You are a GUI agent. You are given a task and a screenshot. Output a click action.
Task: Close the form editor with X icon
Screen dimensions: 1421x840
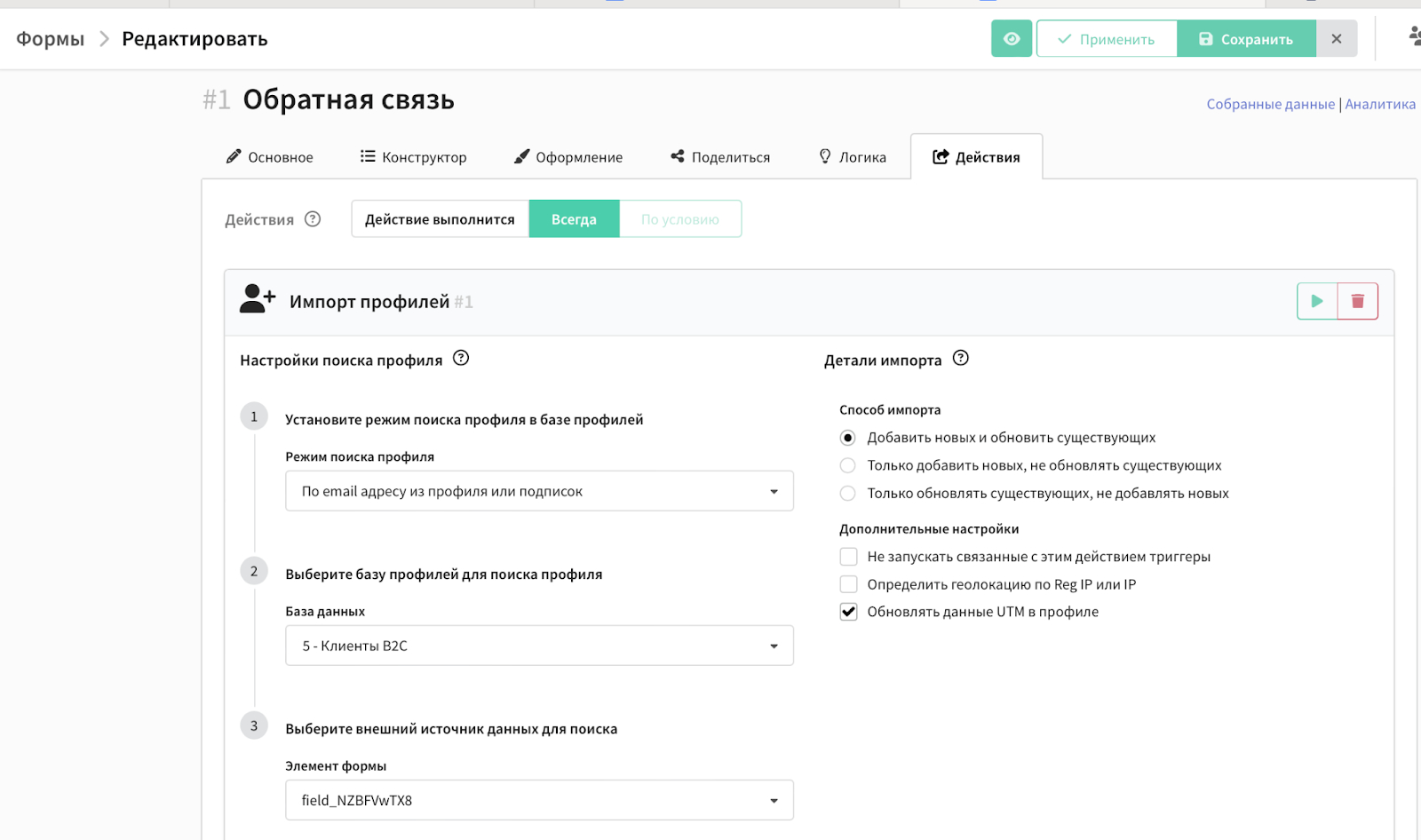click(1337, 39)
